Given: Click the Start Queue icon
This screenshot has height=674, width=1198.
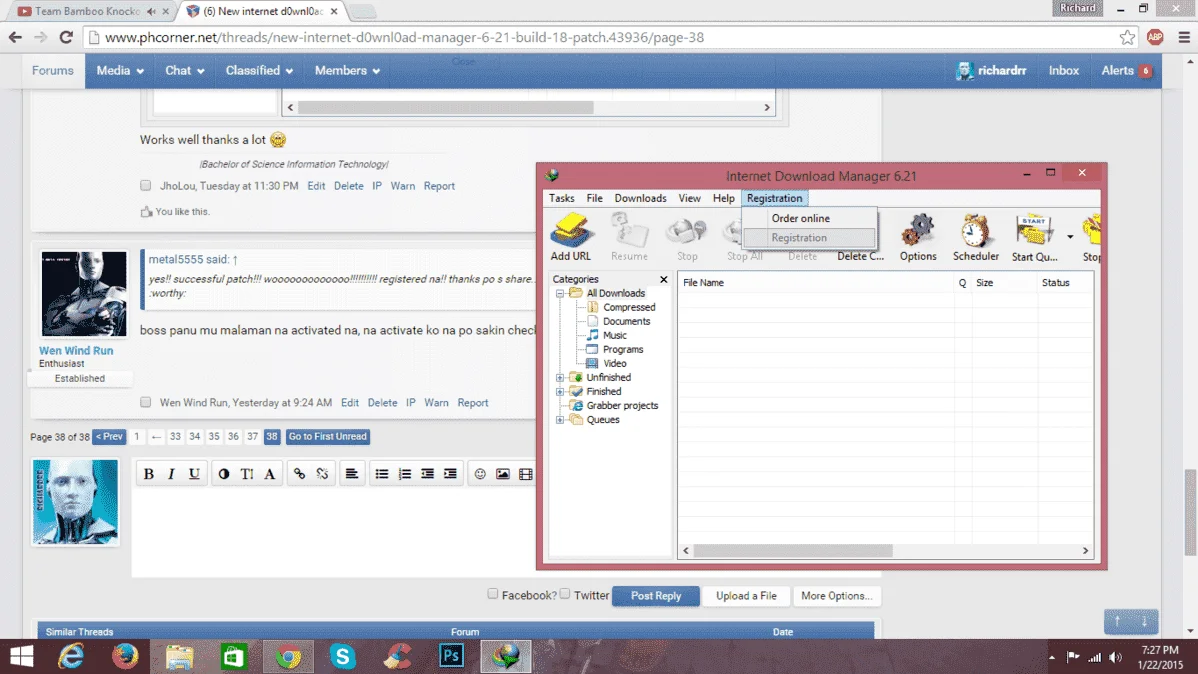Looking at the screenshot, I should [x=1034, y=237].
